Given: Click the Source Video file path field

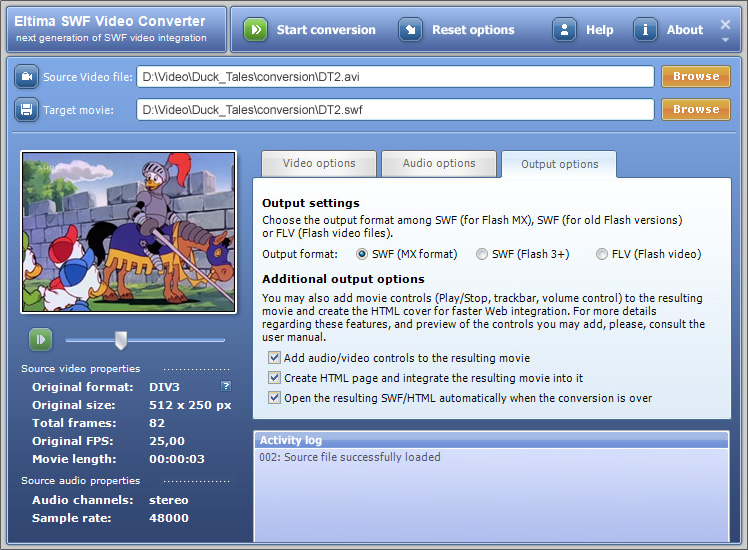Looking at the screenshot, I should 395,77.
